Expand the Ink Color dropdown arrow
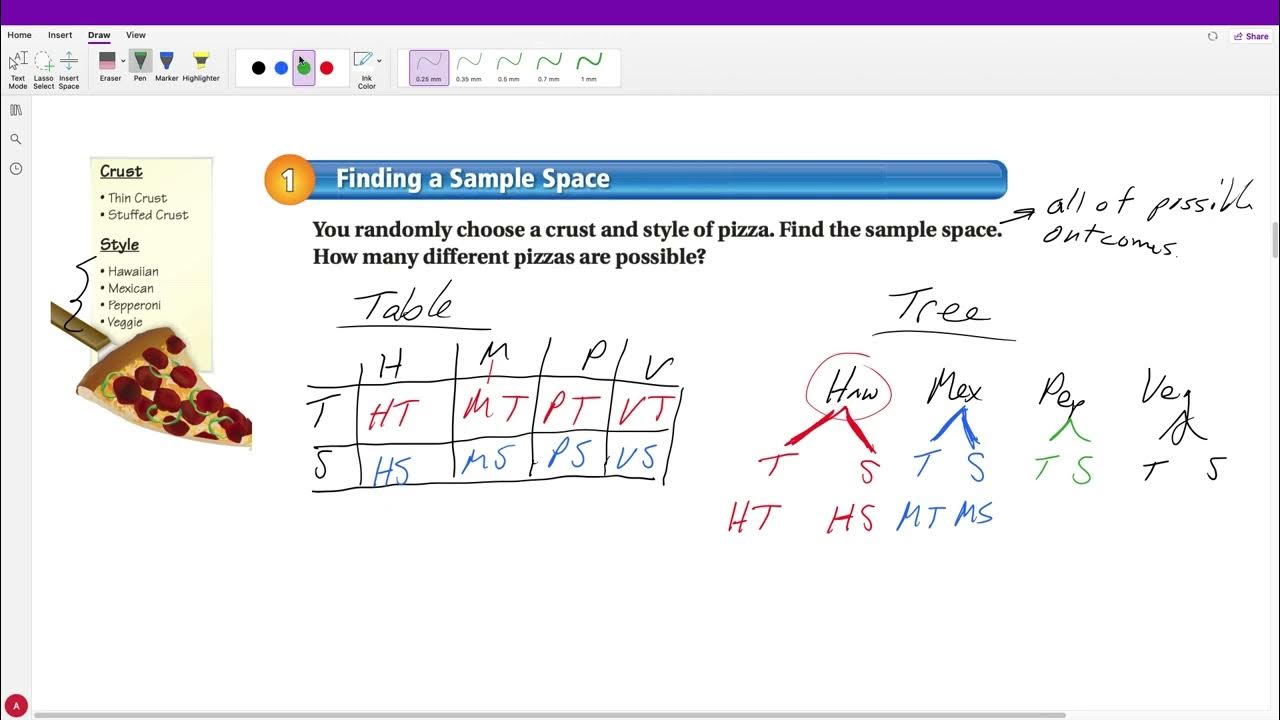Screen dimensions: 1280x720 click(379, 61)
